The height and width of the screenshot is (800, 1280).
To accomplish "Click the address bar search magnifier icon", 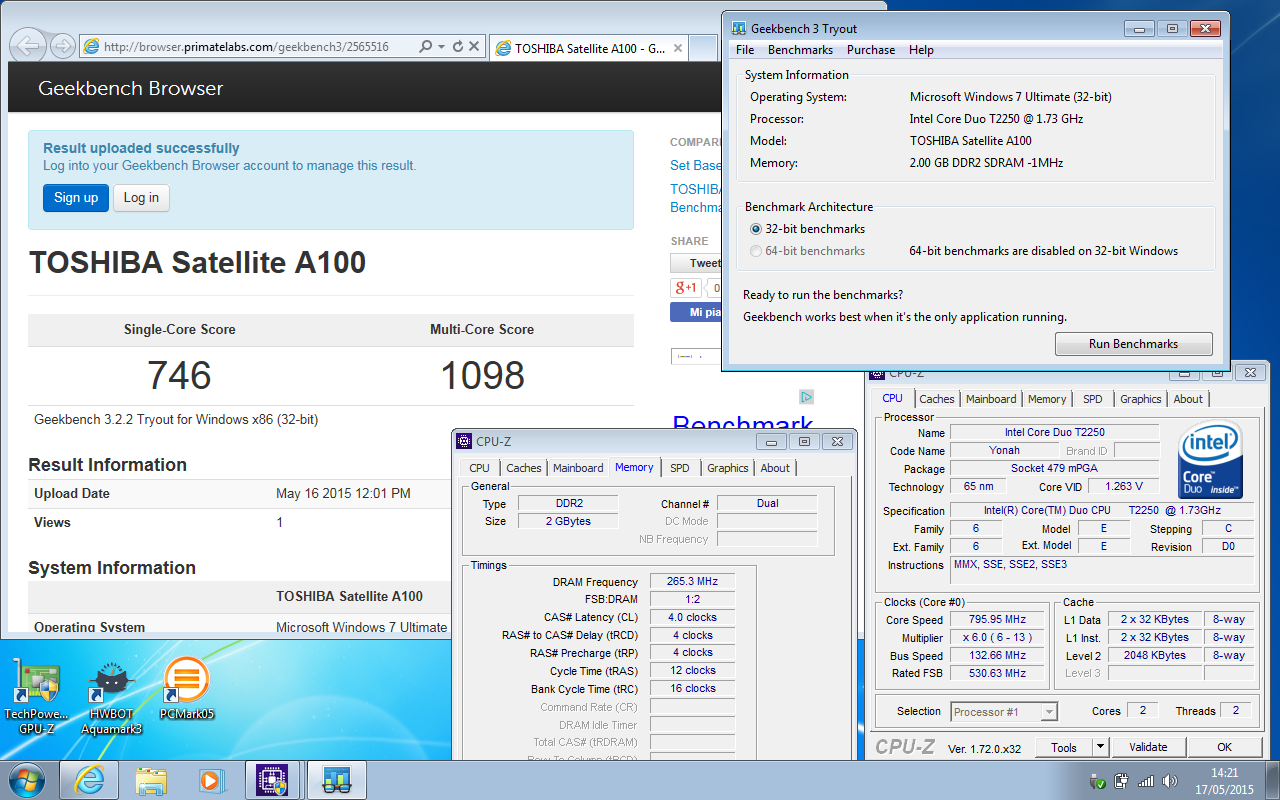I will point(426,46).
